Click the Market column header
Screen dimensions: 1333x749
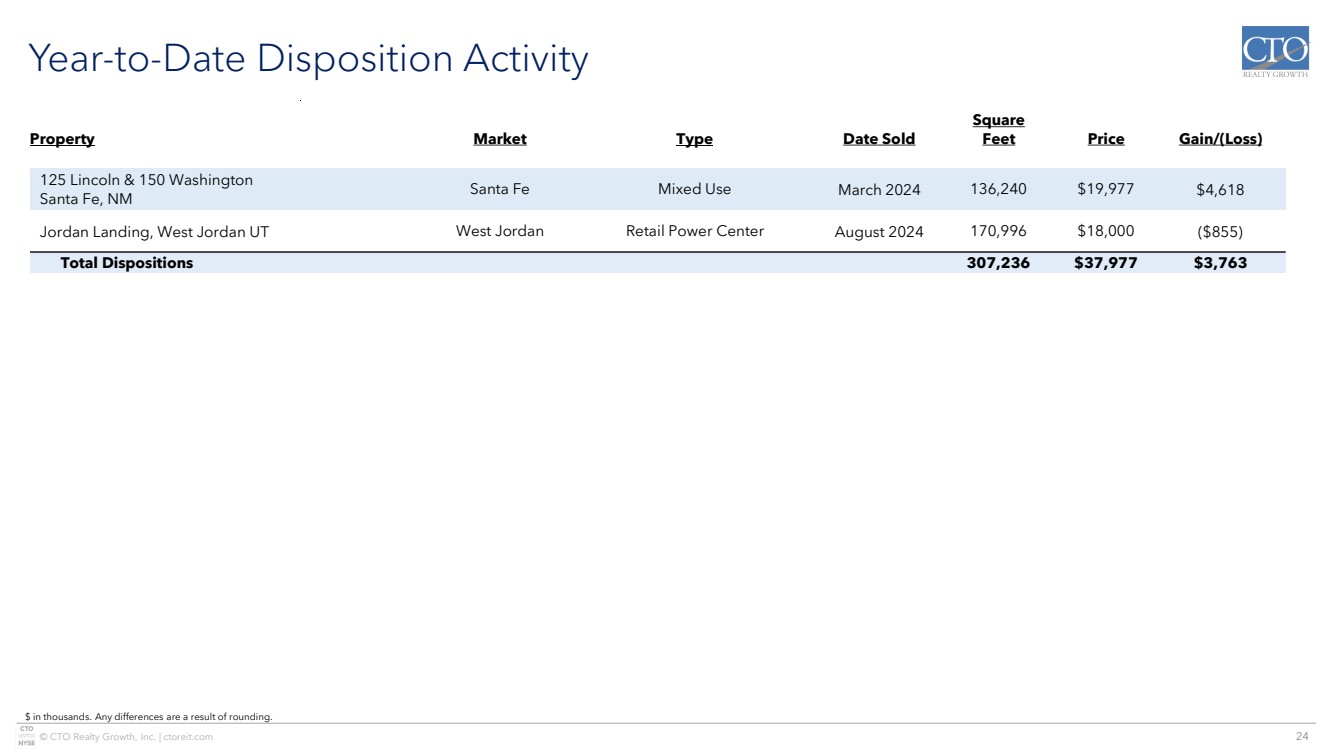pyautogui.click(x=499, y=139)
